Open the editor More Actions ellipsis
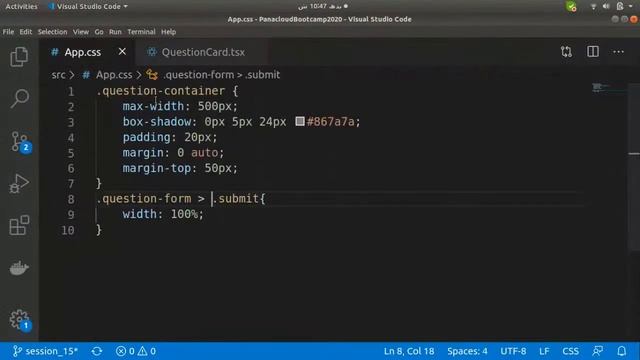This screenshot has height=360, width=640. (x=618, y=52)
